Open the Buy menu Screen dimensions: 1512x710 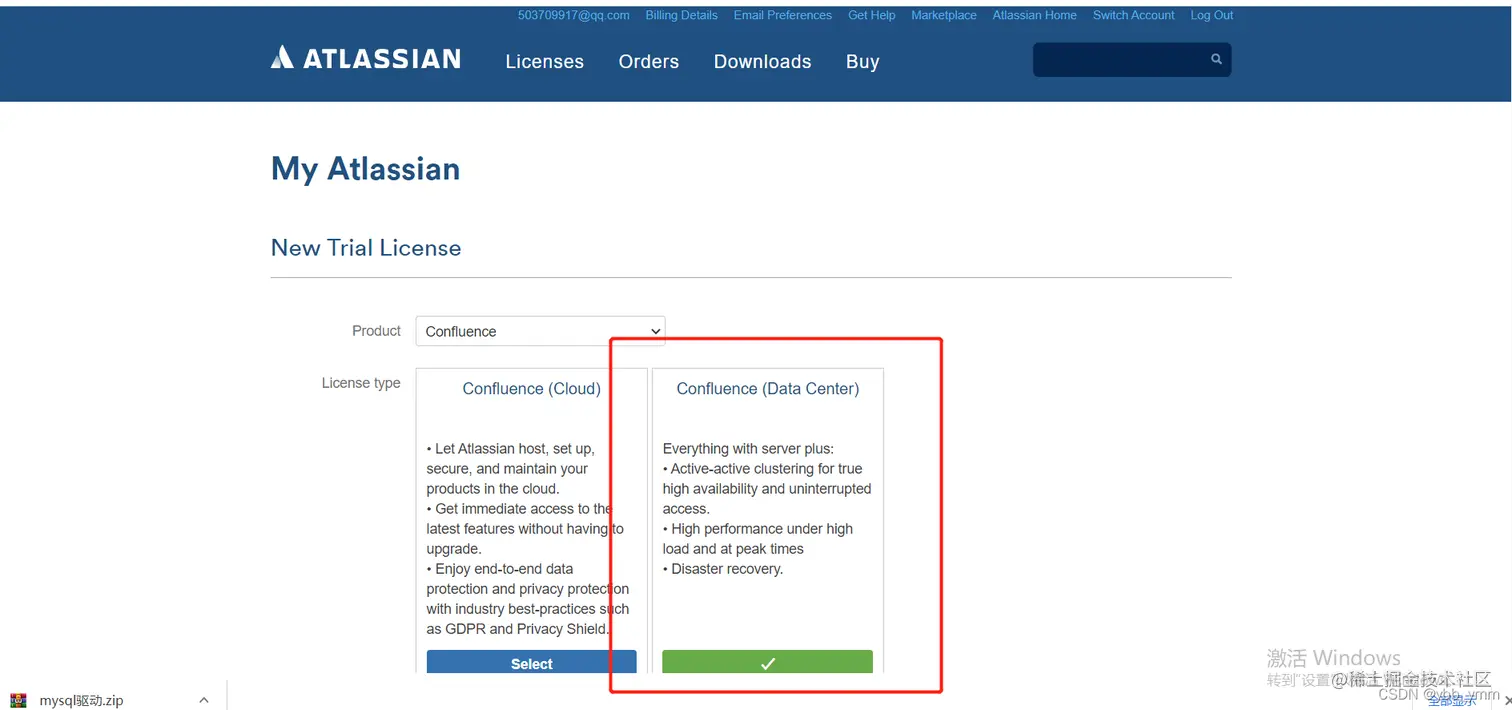(862, 62)
